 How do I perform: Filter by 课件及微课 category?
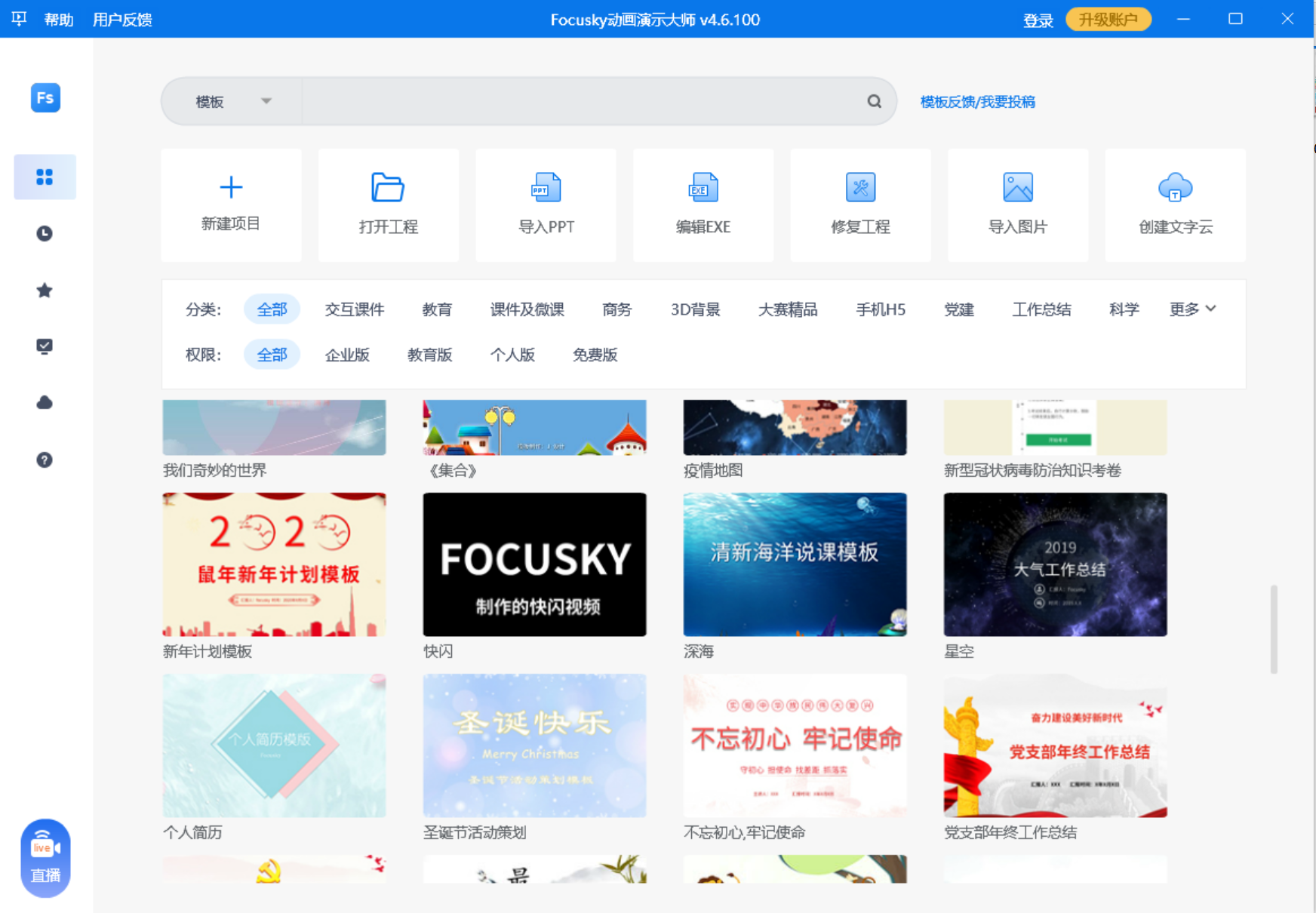tap(527, 309)
